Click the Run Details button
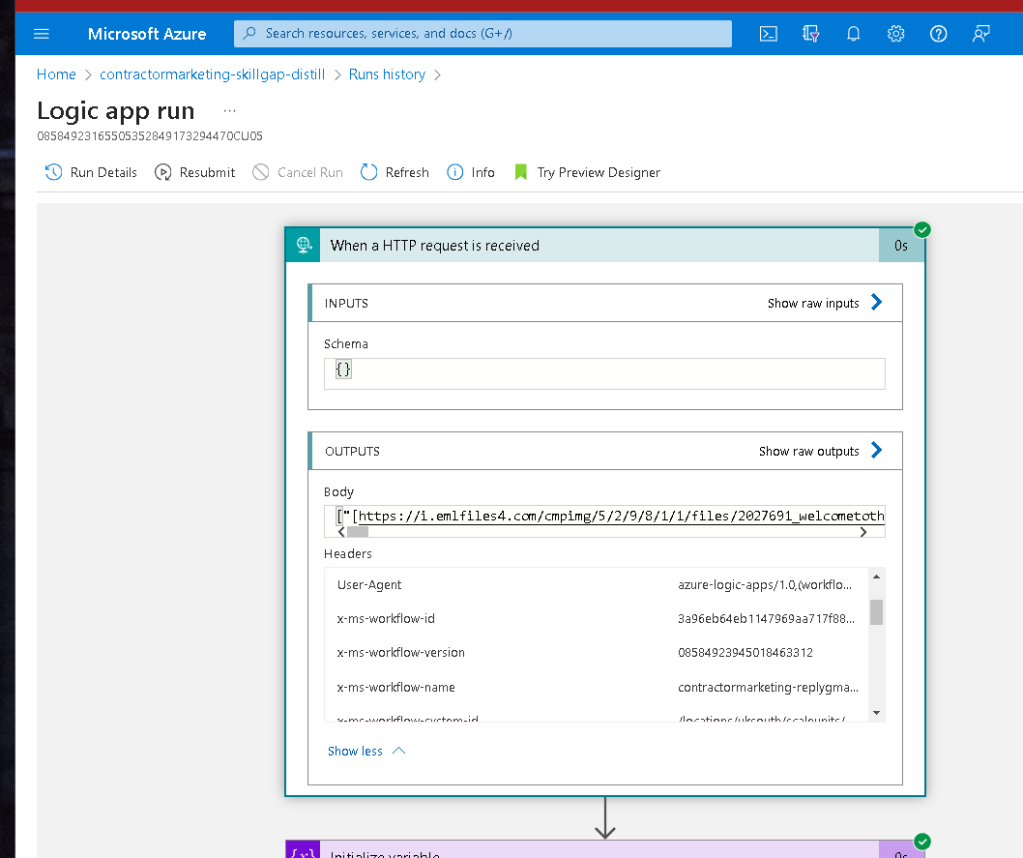Image resolution: width=1023 pixels, height=858 pixels. click(91, 172)
